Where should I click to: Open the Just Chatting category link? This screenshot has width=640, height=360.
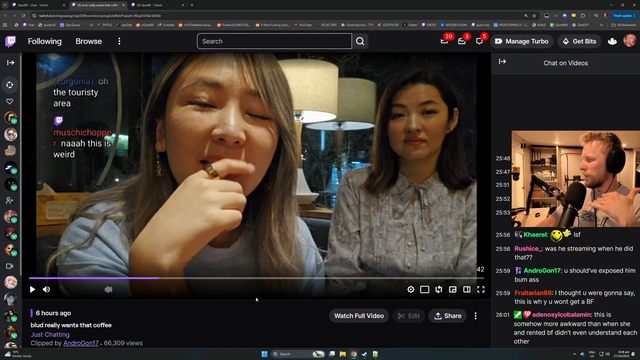coord(50,335)
